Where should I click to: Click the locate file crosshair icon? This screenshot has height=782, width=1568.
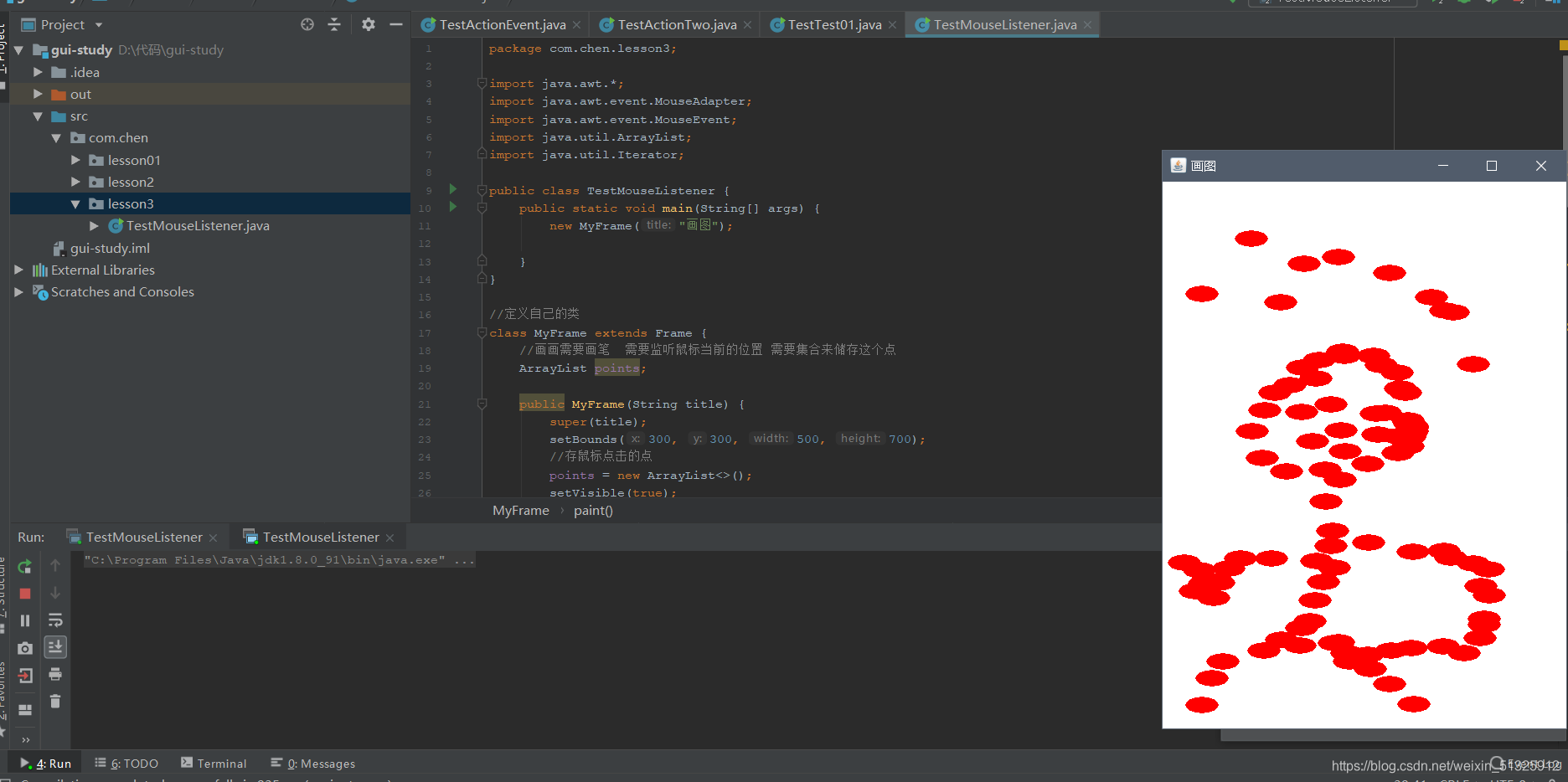pyautogui.click(x=307, y=24)
